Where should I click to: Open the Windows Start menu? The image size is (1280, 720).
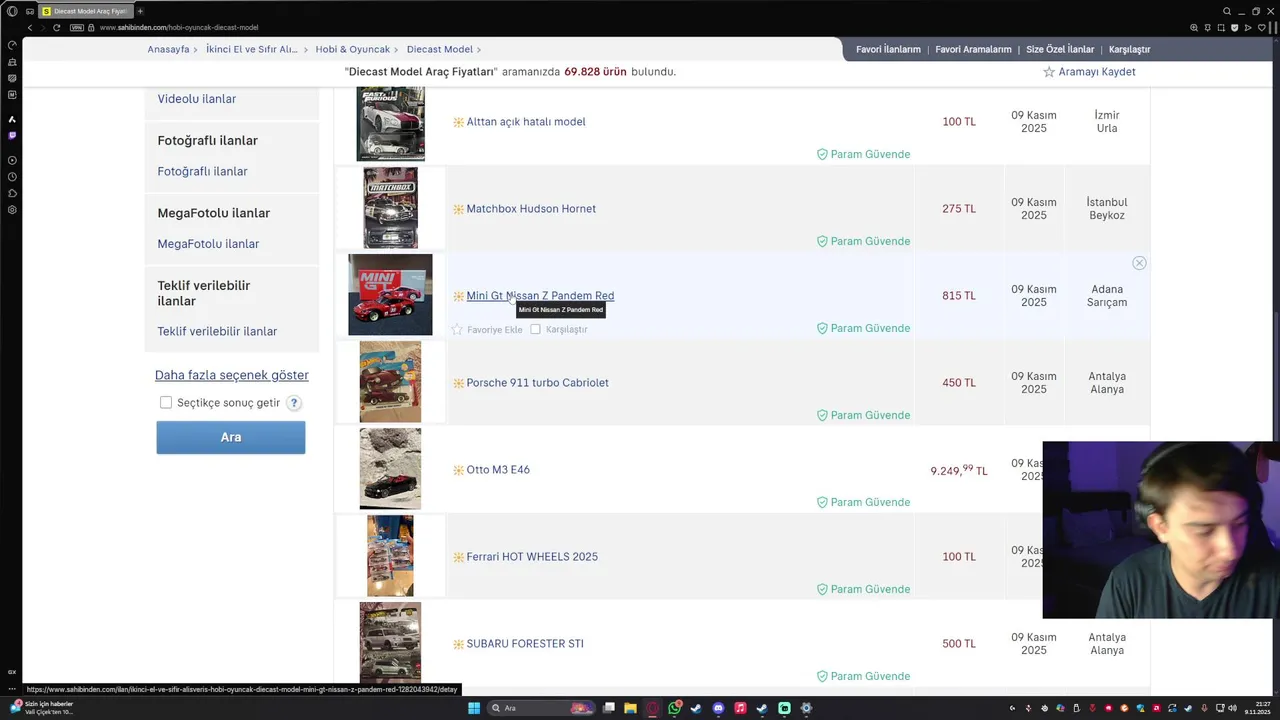click(474, 708)
